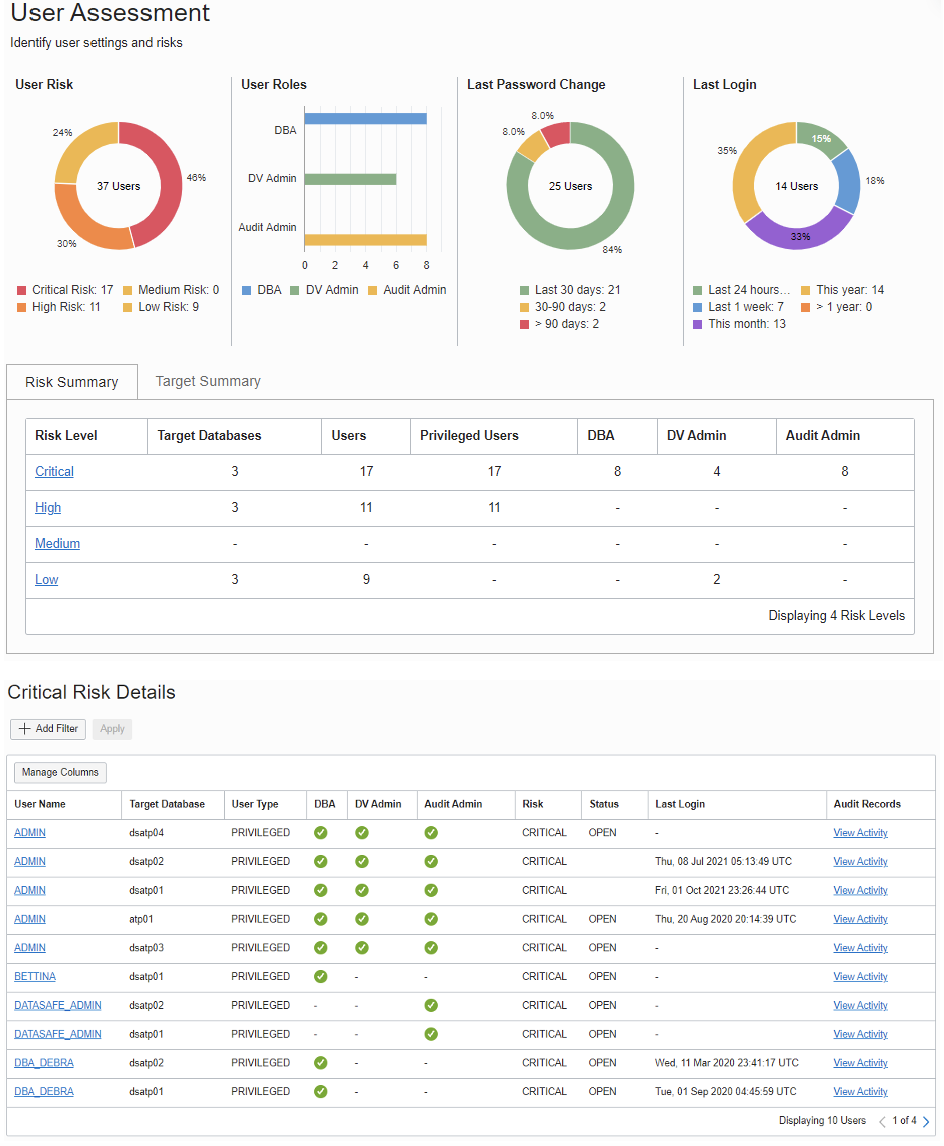Click the '30-90 days: 2' legend label
Image resolution: width=944 pixels, height=1146 pixels.
[571, 307]
